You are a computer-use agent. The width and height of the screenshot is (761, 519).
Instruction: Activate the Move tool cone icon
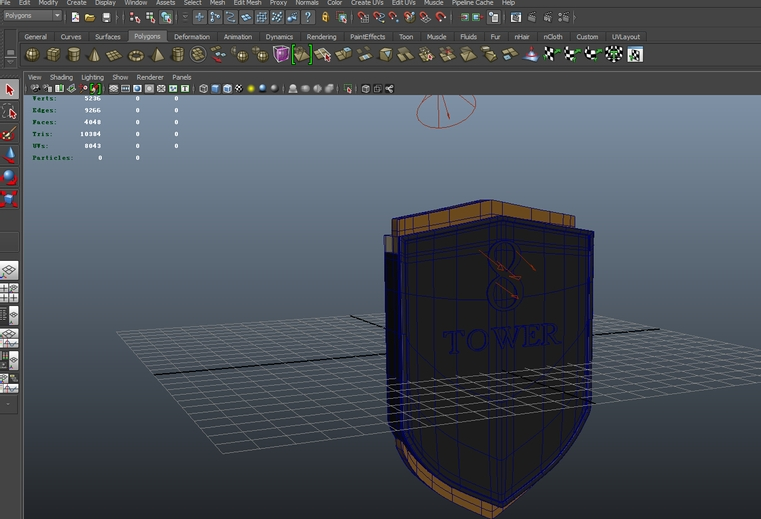tap(9, 155)
